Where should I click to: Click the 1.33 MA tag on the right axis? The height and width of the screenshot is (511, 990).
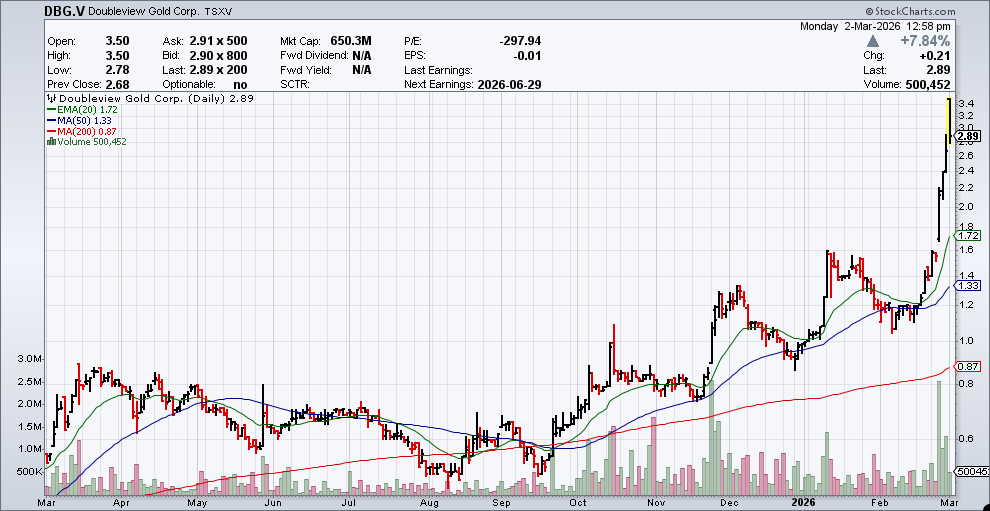coord(969,286)
